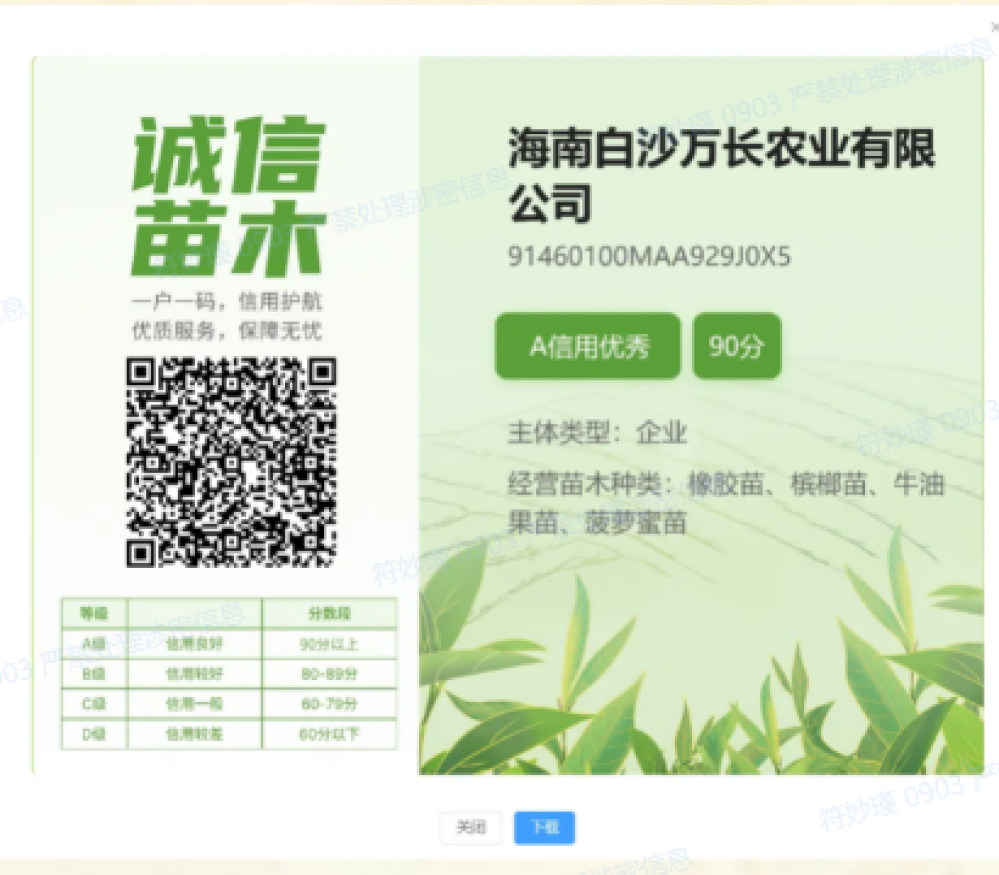The image size is (999, 875).
Task: Click the 分数段 table header cell
Action: pyautogui.click(x=329, y=613)
